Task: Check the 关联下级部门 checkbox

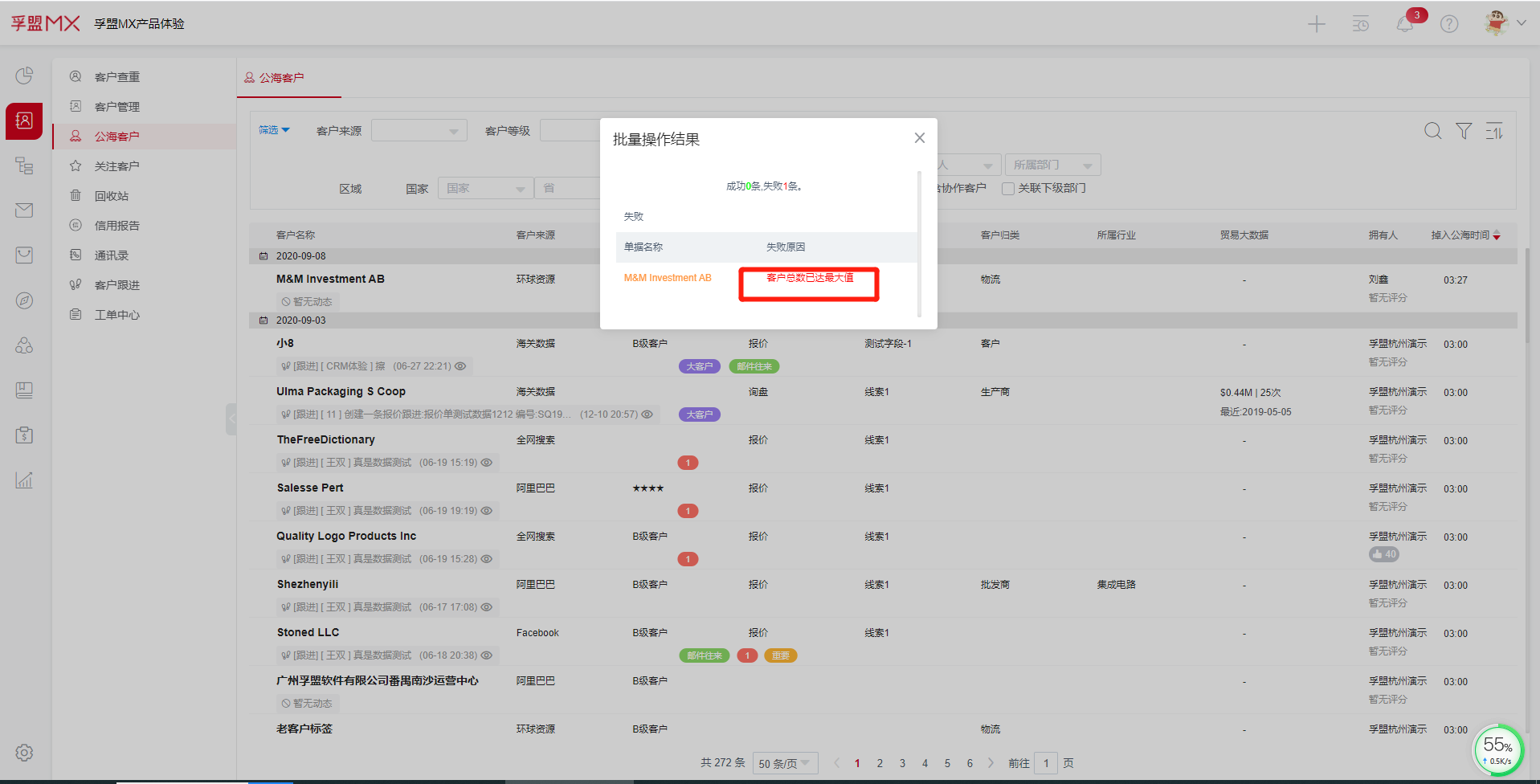Action: (x=1008, y=189)
